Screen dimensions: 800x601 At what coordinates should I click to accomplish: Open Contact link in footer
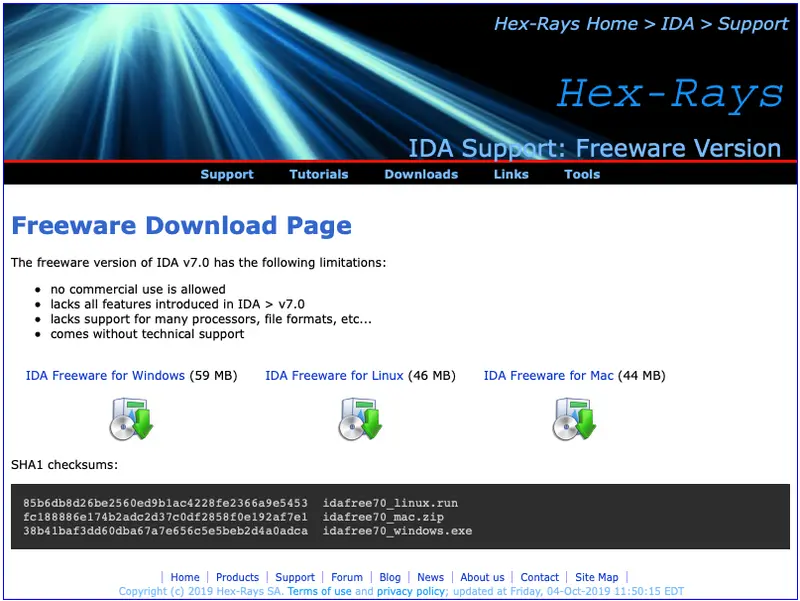tap(539, 577)
